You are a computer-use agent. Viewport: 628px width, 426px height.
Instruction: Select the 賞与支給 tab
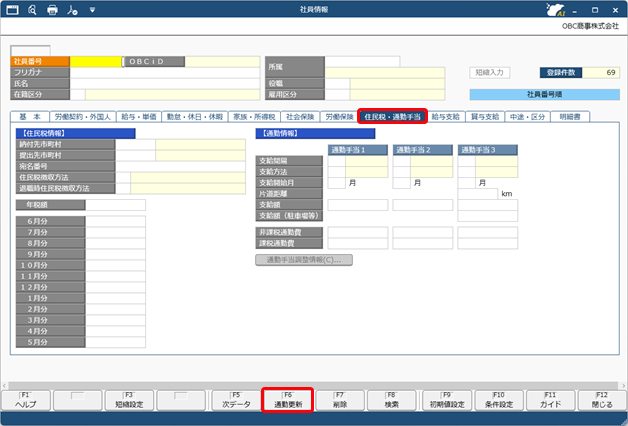point(483,116)
